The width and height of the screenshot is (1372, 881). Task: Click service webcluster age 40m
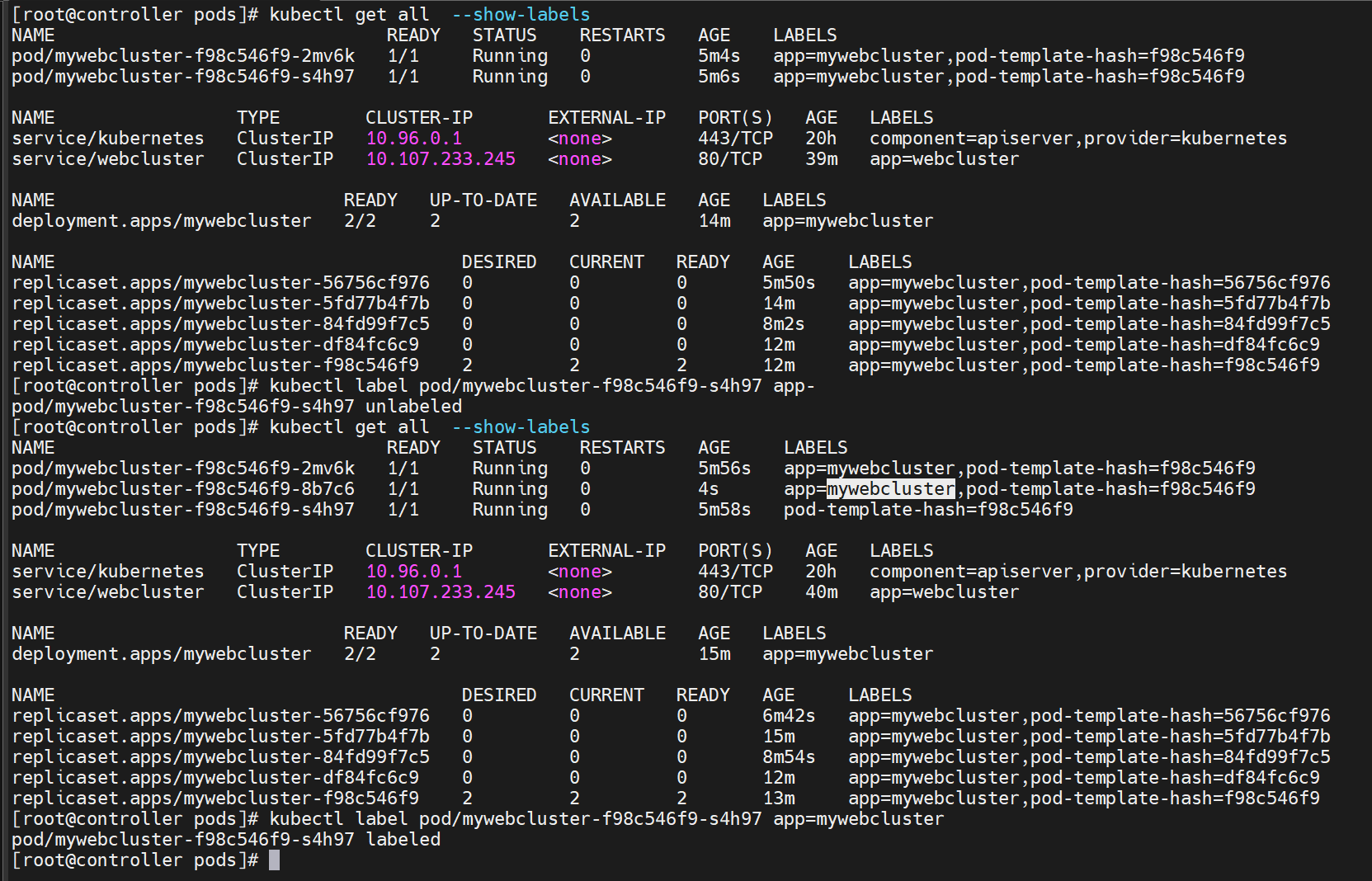(x=822, y=592)
